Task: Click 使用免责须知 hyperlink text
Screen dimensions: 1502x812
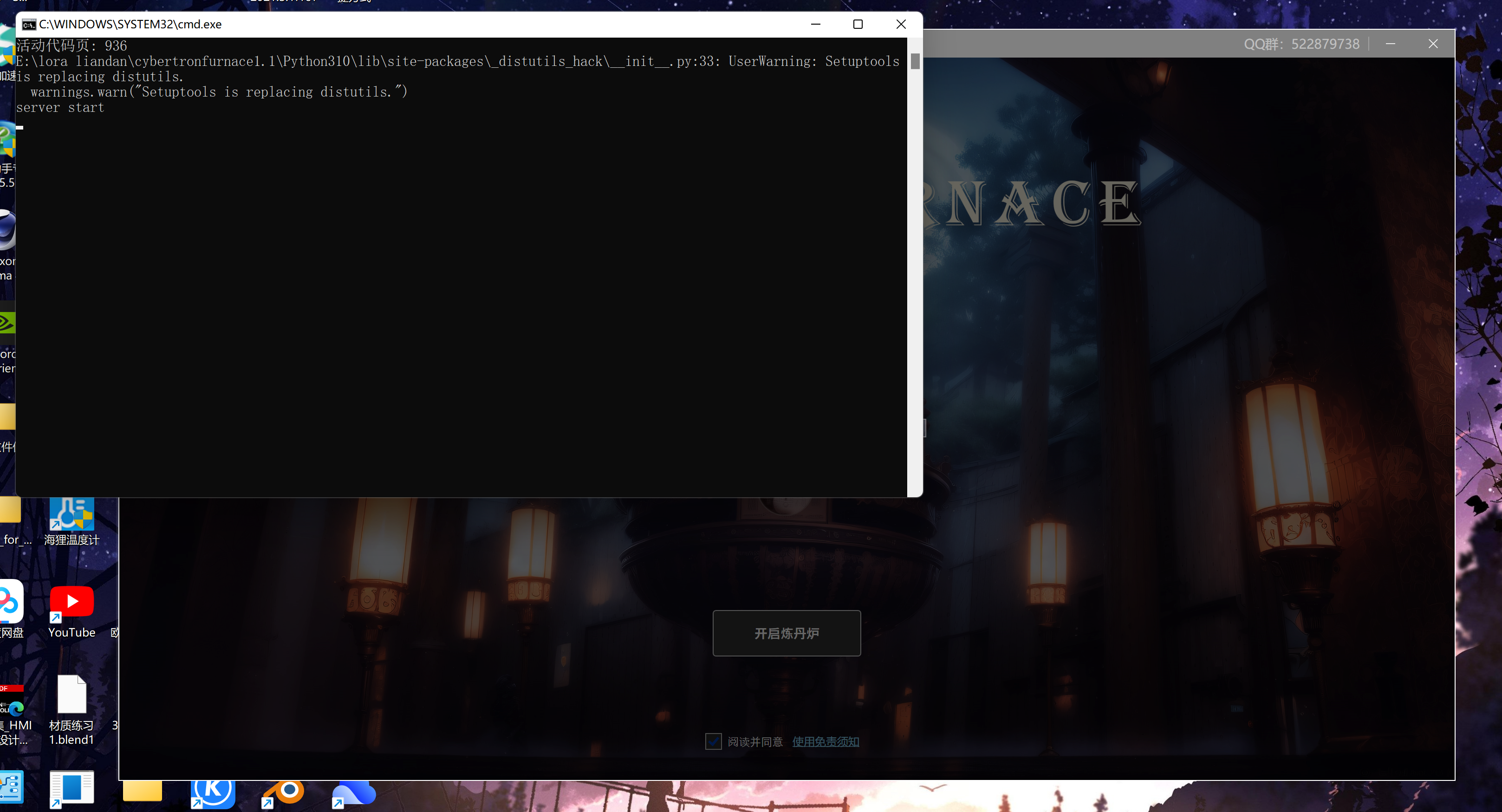Action: [x=826, y=741]
